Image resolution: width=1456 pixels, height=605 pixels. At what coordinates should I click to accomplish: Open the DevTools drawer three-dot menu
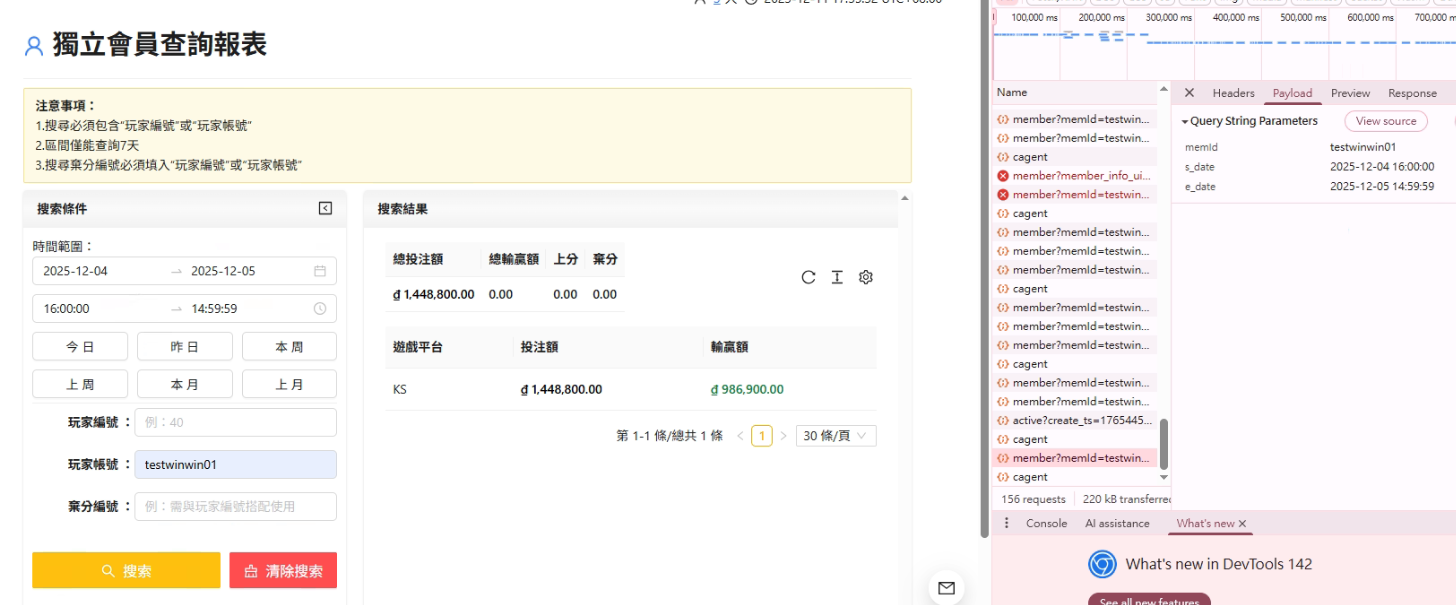click(1006, 523)
